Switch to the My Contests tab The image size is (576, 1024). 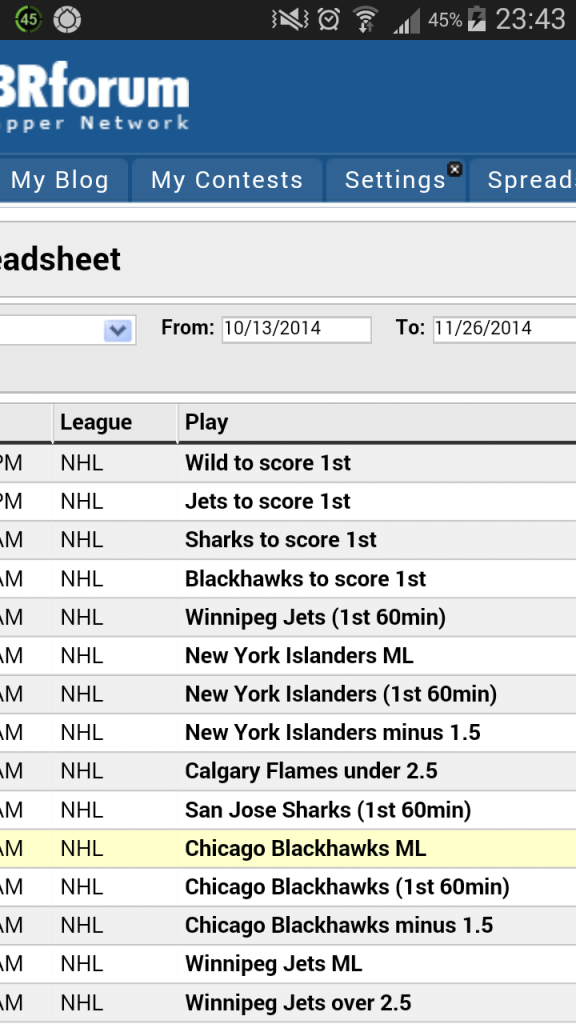click(x=227, y=180)
